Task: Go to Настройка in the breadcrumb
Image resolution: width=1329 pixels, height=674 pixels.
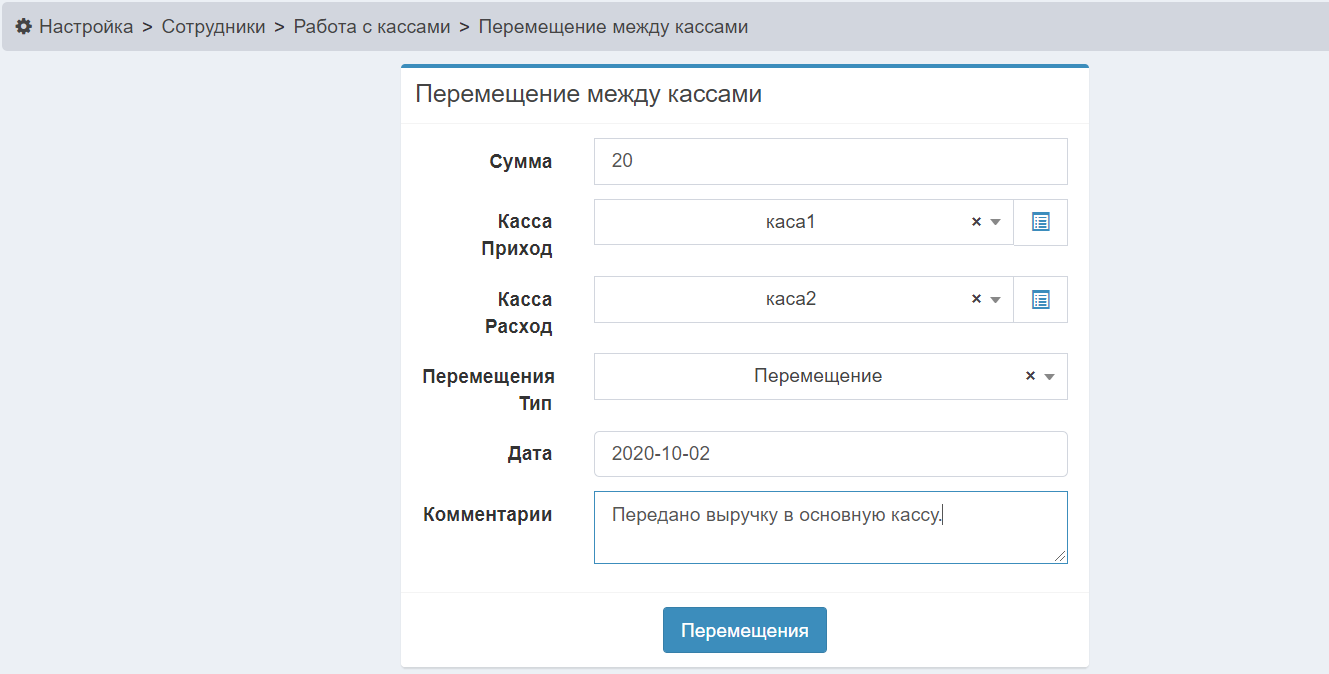Action: point(86,27)
